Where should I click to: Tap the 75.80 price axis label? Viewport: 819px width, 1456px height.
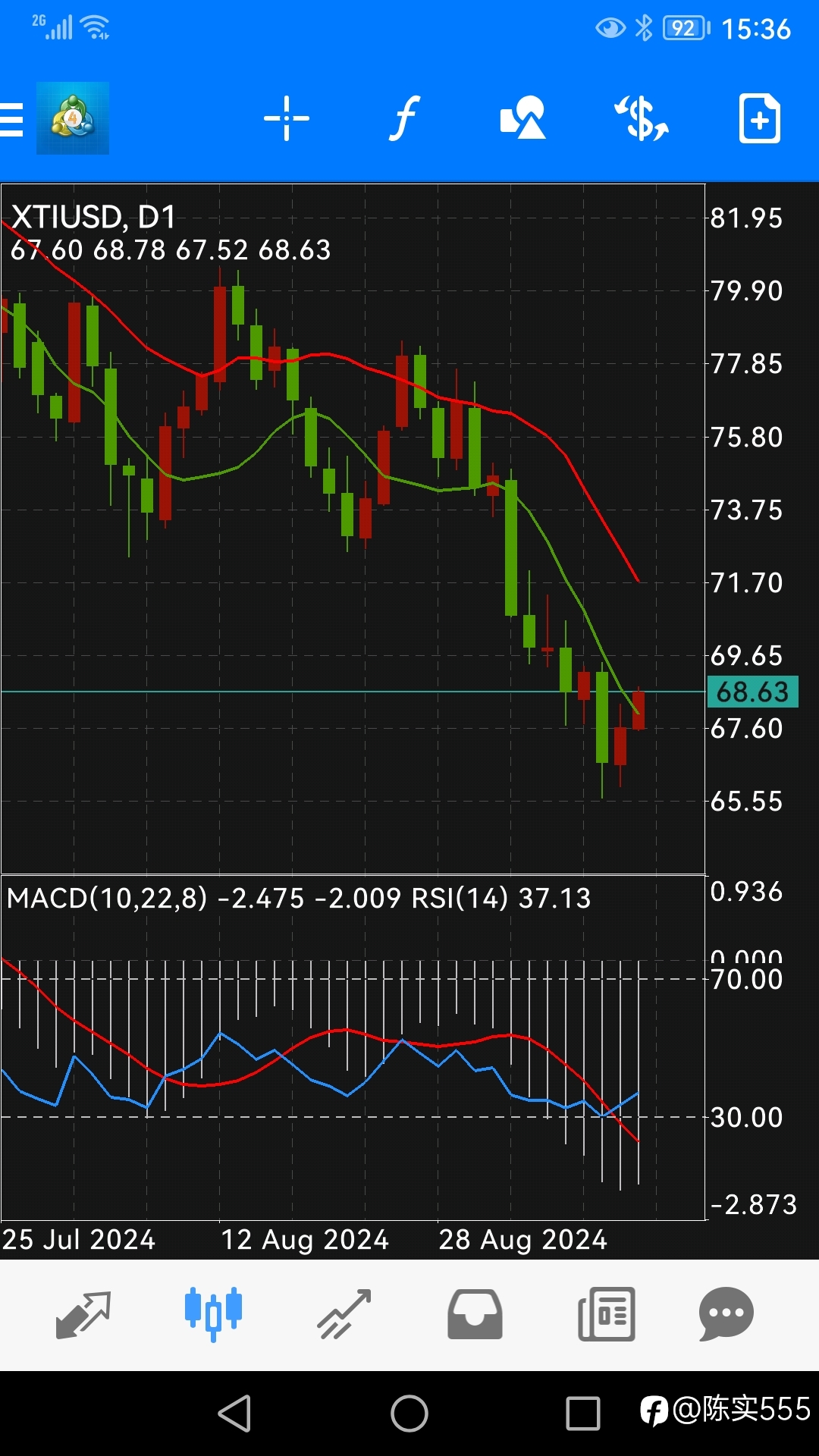tap(746, 437)
